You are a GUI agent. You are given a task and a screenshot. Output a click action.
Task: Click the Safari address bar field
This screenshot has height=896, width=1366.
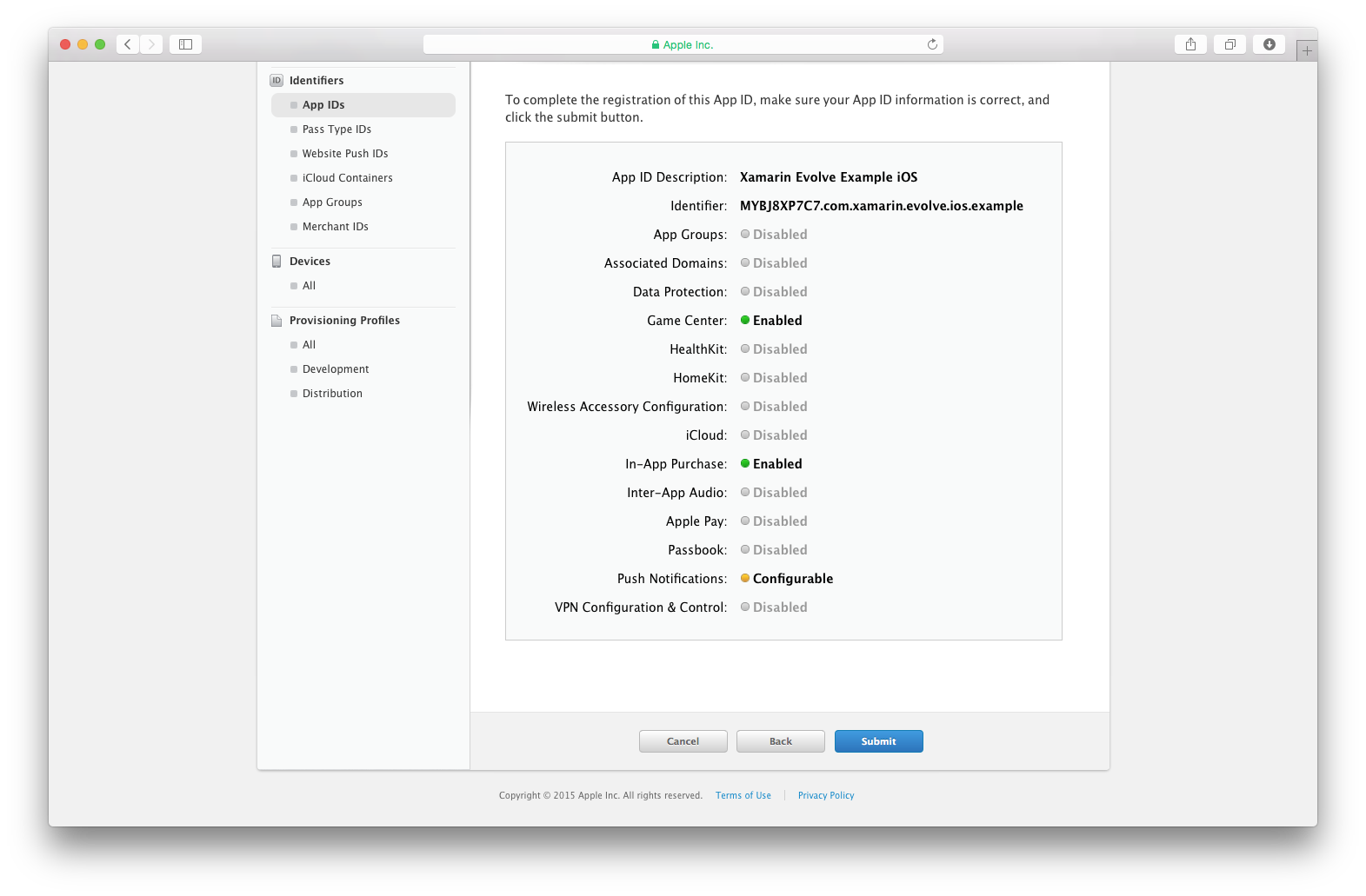pyautogui.click(x=683, y=44)
